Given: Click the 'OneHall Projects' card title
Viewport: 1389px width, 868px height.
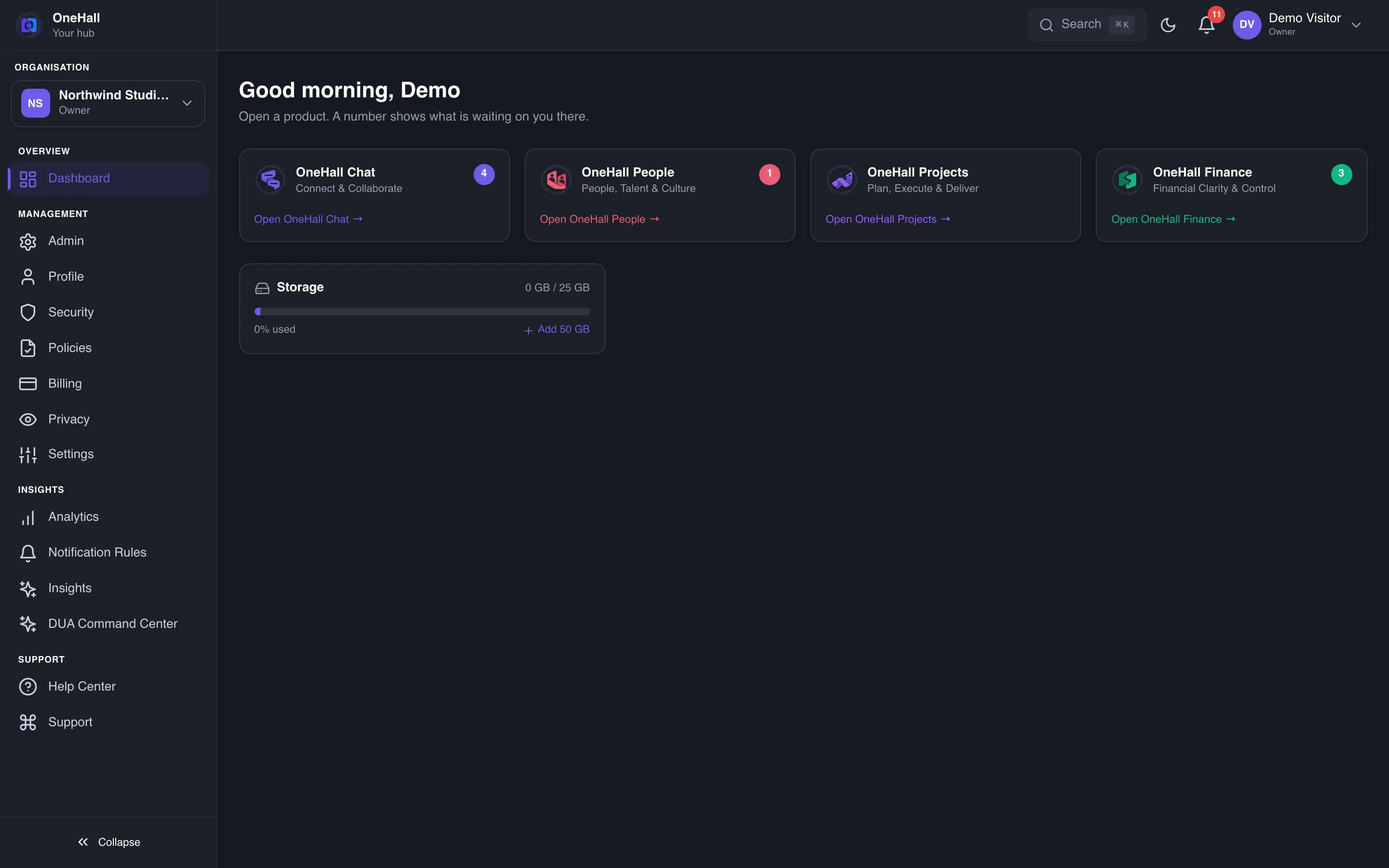Looking at the screenshot, I should (x=918, y=172).
